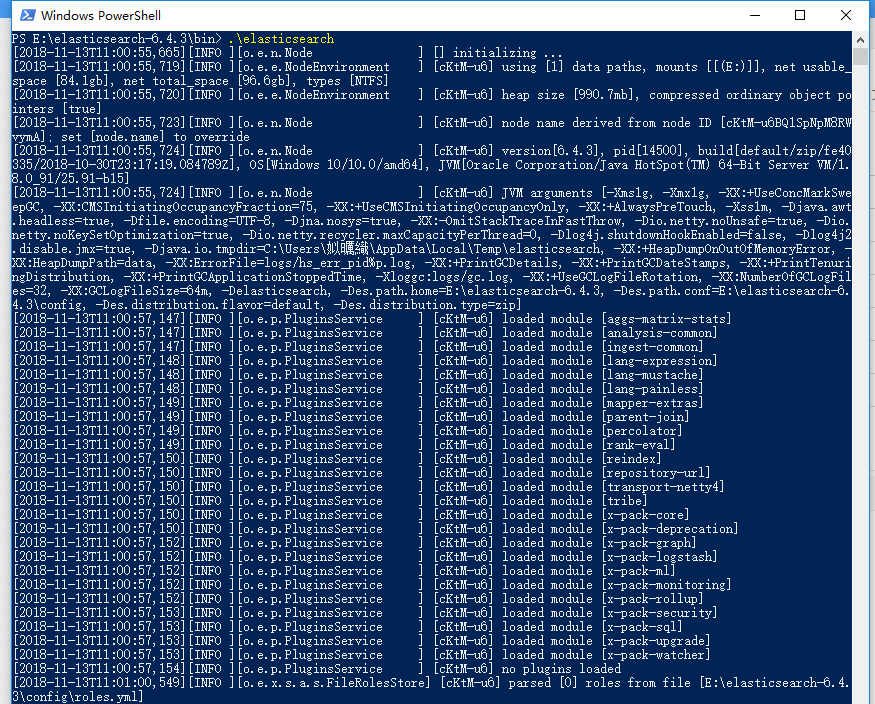
Task: Click the [x-pack-ml] module entry
Action: coord(638,571)
